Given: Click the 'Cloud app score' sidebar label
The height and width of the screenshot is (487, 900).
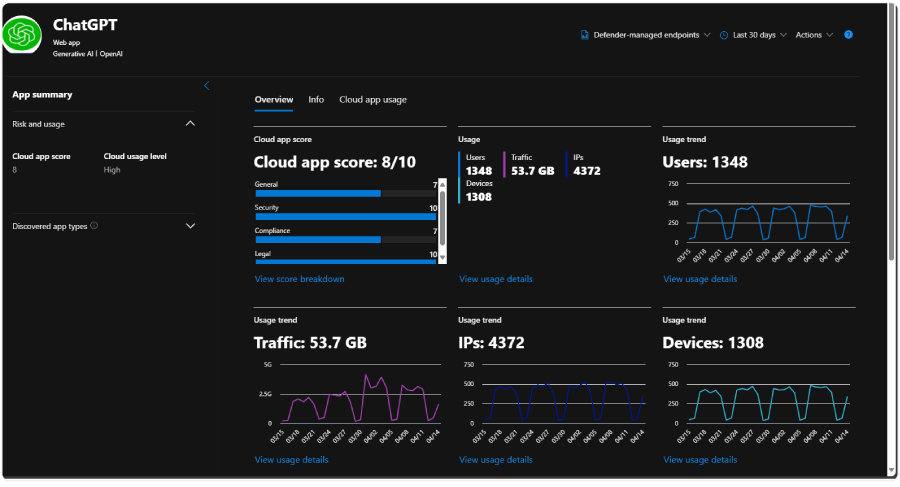Looking at the screenshot, I should point(41,156).
